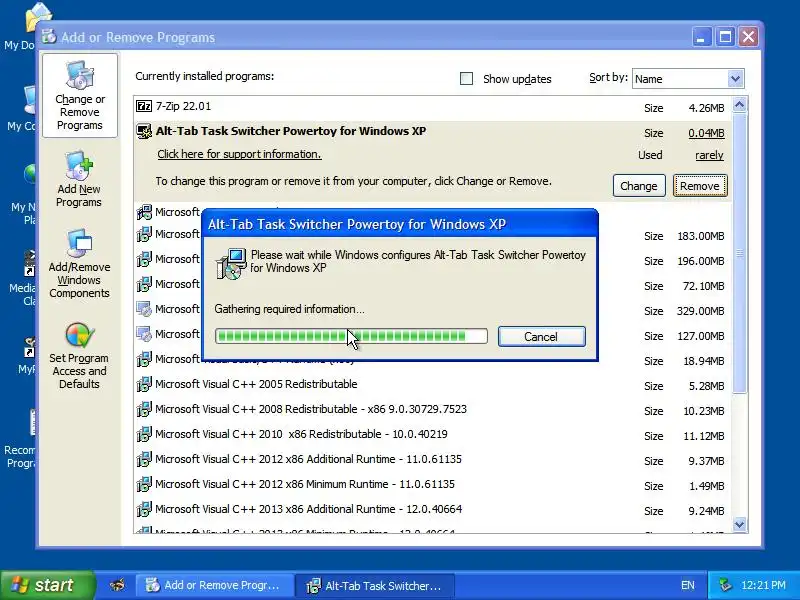Click the Alt-Tab Task Switcher Powertoy list icon
This screenshot has height=600, width=800.
[x=144, y=131]
